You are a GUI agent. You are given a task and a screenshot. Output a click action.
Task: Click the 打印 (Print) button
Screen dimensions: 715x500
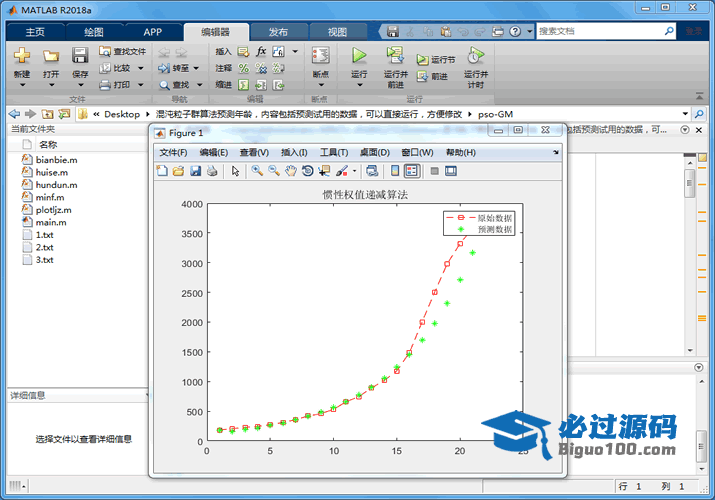point(116,85)
